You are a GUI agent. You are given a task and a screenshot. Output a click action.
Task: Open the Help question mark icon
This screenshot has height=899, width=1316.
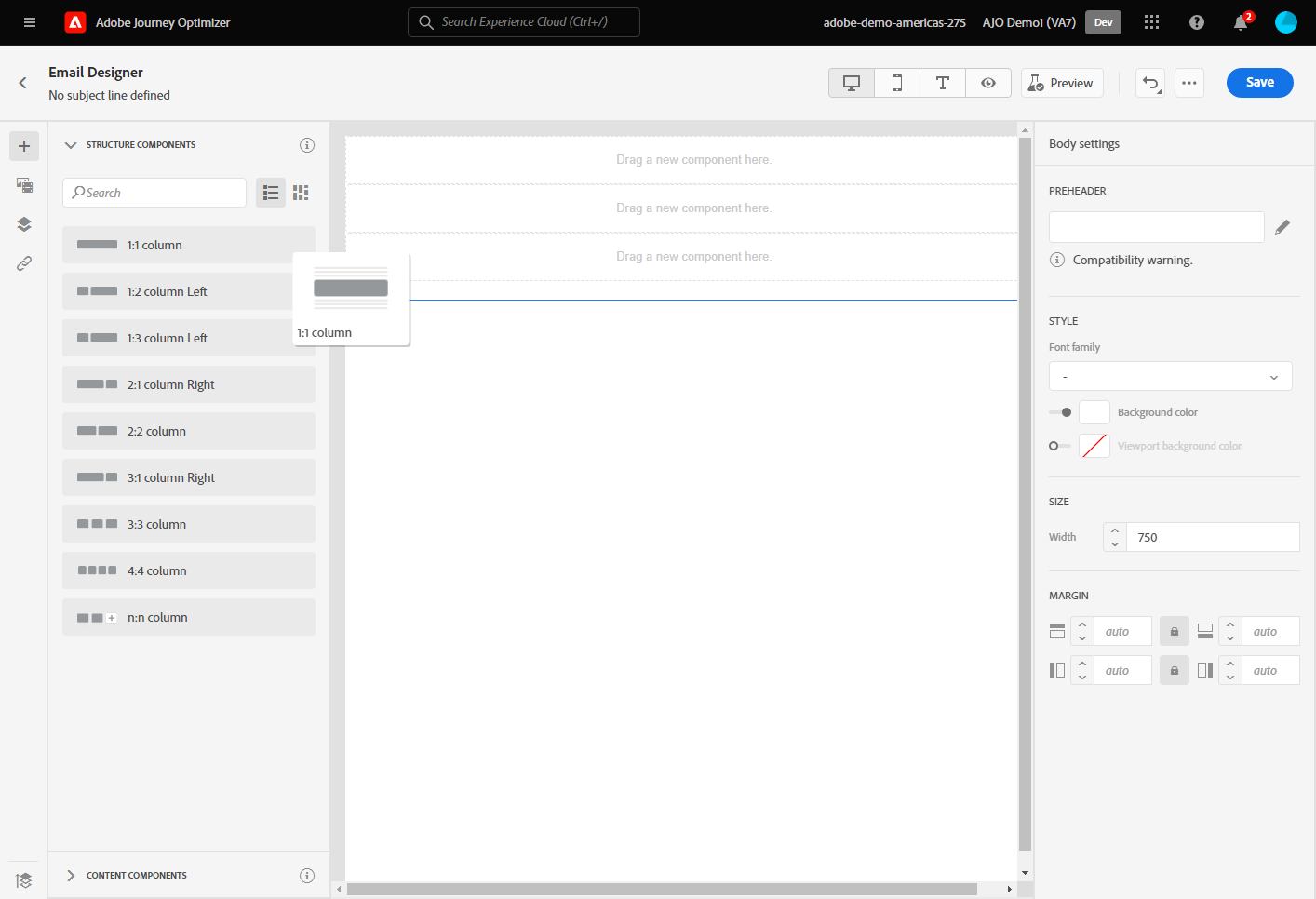(x=1197, y=22)
